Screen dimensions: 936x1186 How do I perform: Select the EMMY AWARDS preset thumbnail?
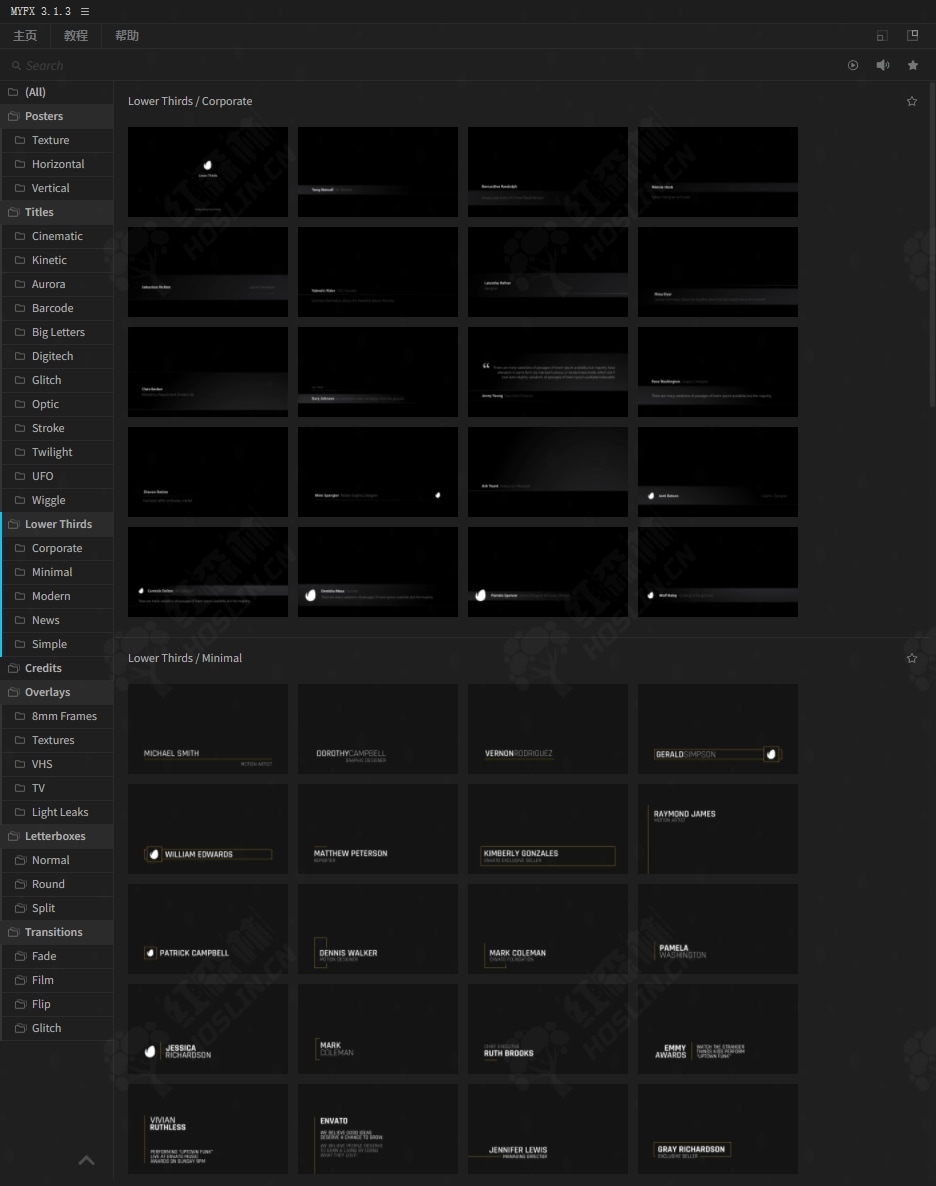718,1029
